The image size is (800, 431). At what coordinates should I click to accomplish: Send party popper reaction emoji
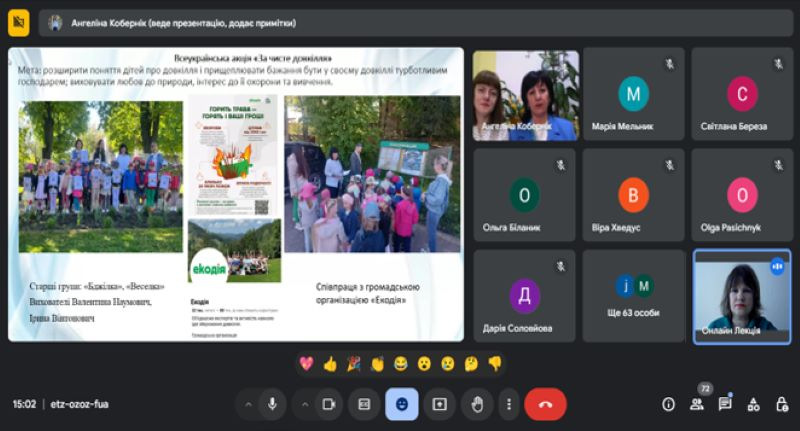coord(354,364)
